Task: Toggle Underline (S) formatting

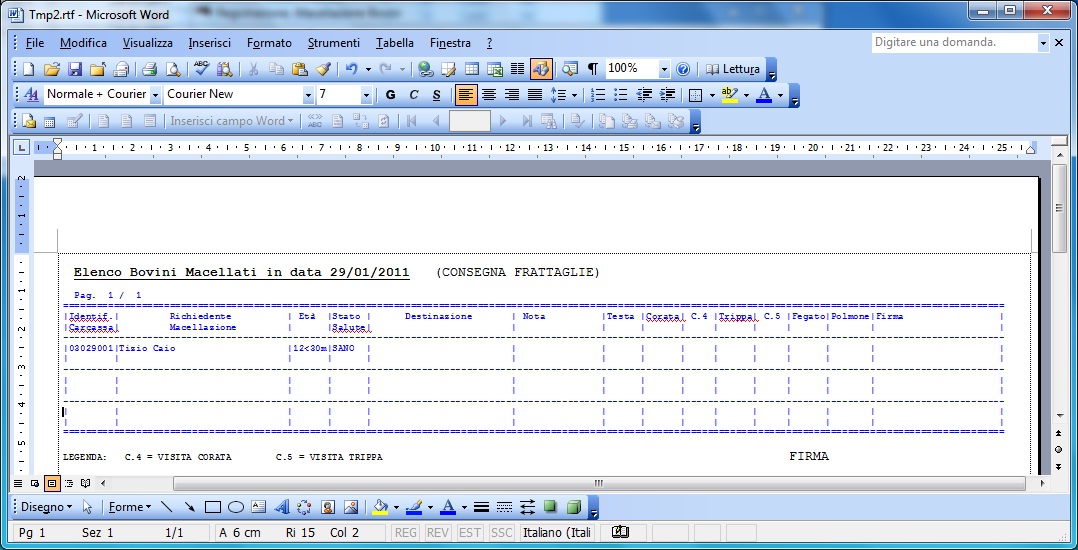Action: pyautogui.click(x=437, y=94)
